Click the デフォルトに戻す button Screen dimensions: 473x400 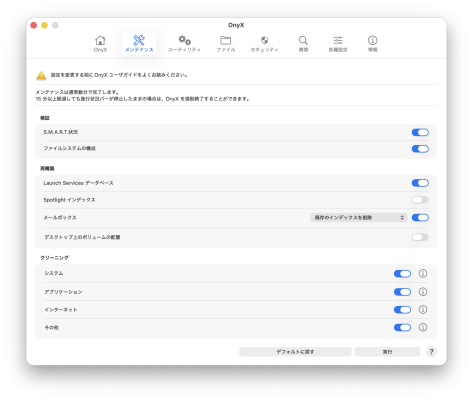coord(295,352)
